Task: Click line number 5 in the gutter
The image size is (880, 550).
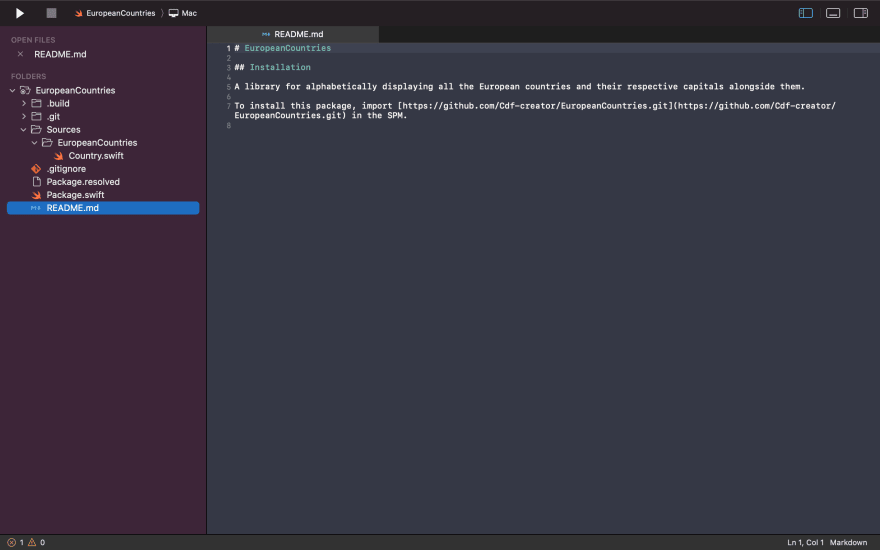Action: click(x=228, y=87)
